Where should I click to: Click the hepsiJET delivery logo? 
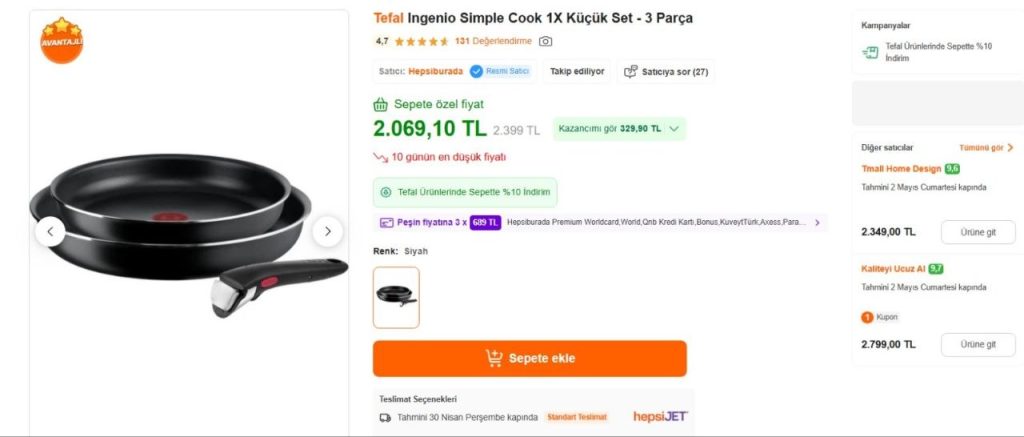(660, 416)
